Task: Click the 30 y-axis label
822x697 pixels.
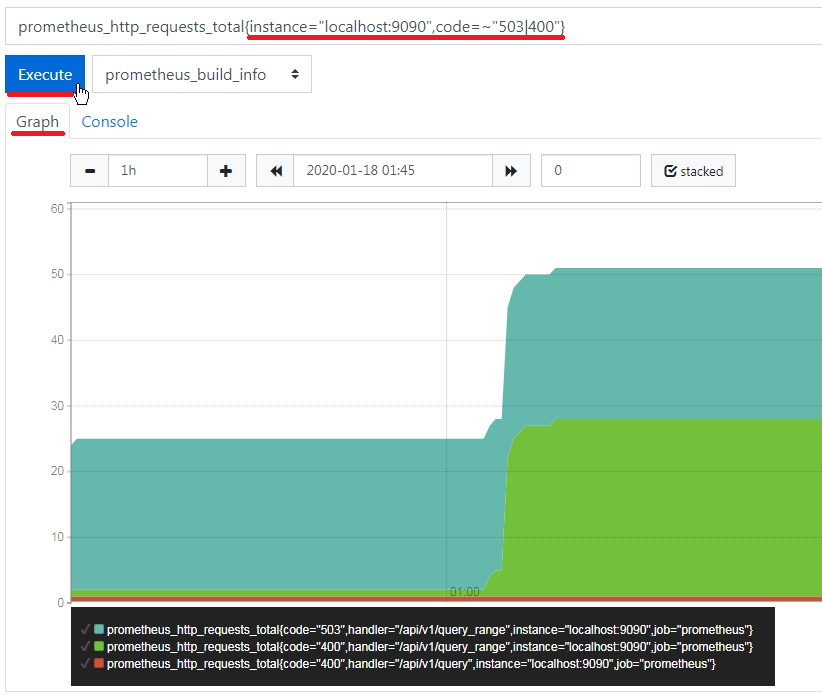Action: coord(57,406)
